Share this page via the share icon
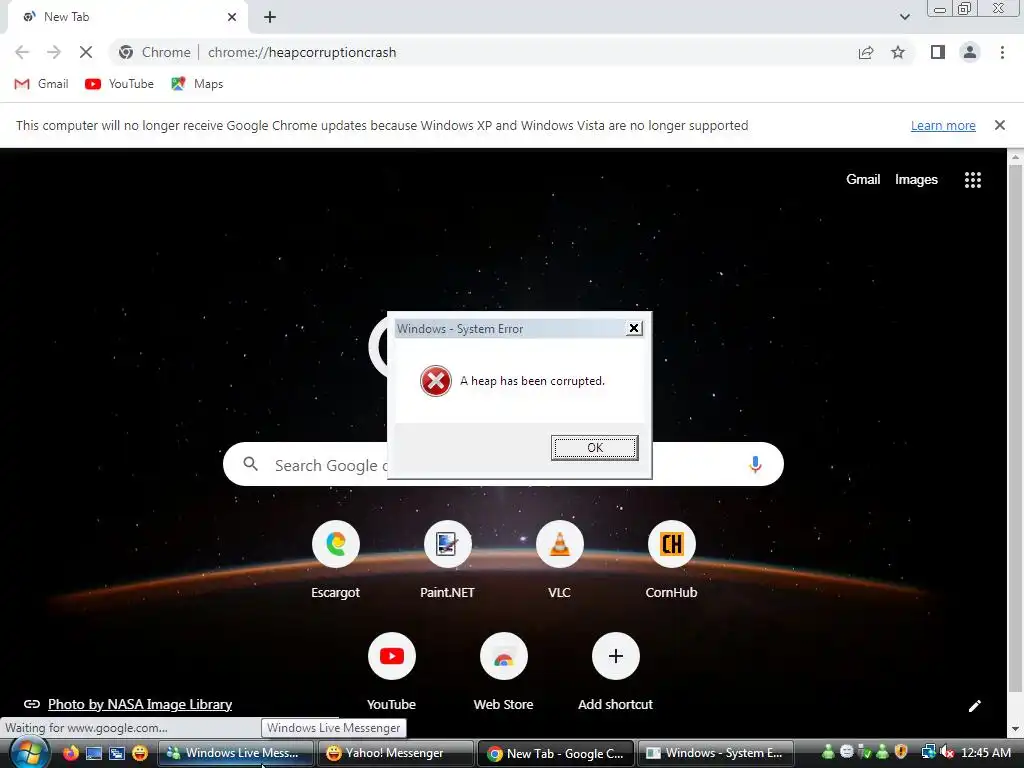This screenshot has height=768, width=1024. 866,52
